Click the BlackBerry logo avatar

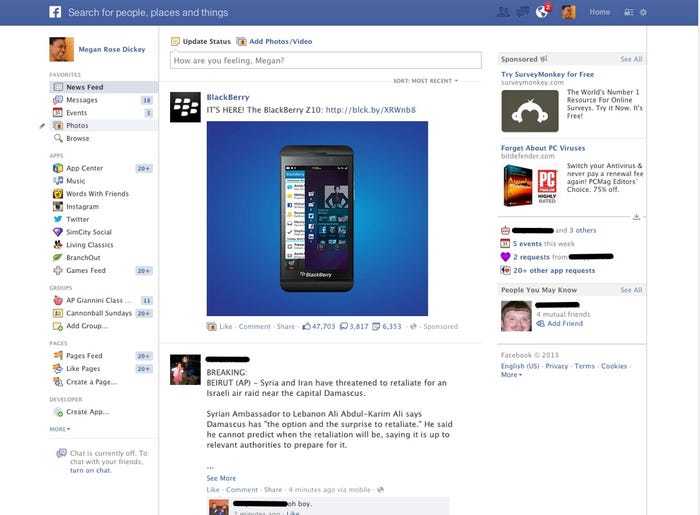(185, 107)
